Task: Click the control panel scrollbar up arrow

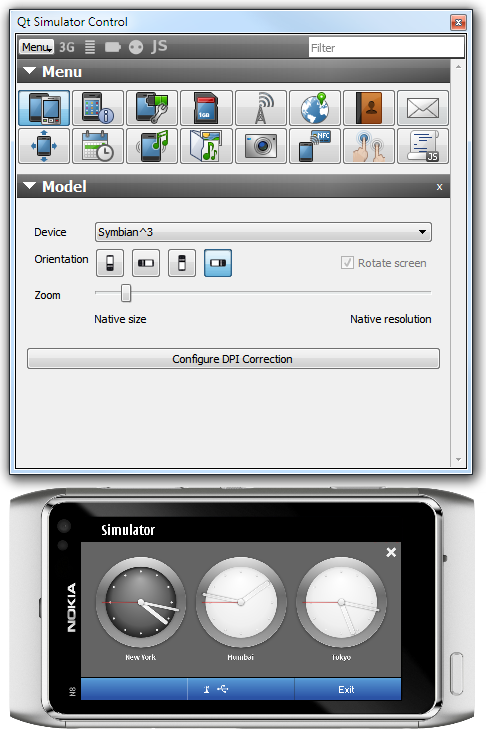Action: (458, 67)
